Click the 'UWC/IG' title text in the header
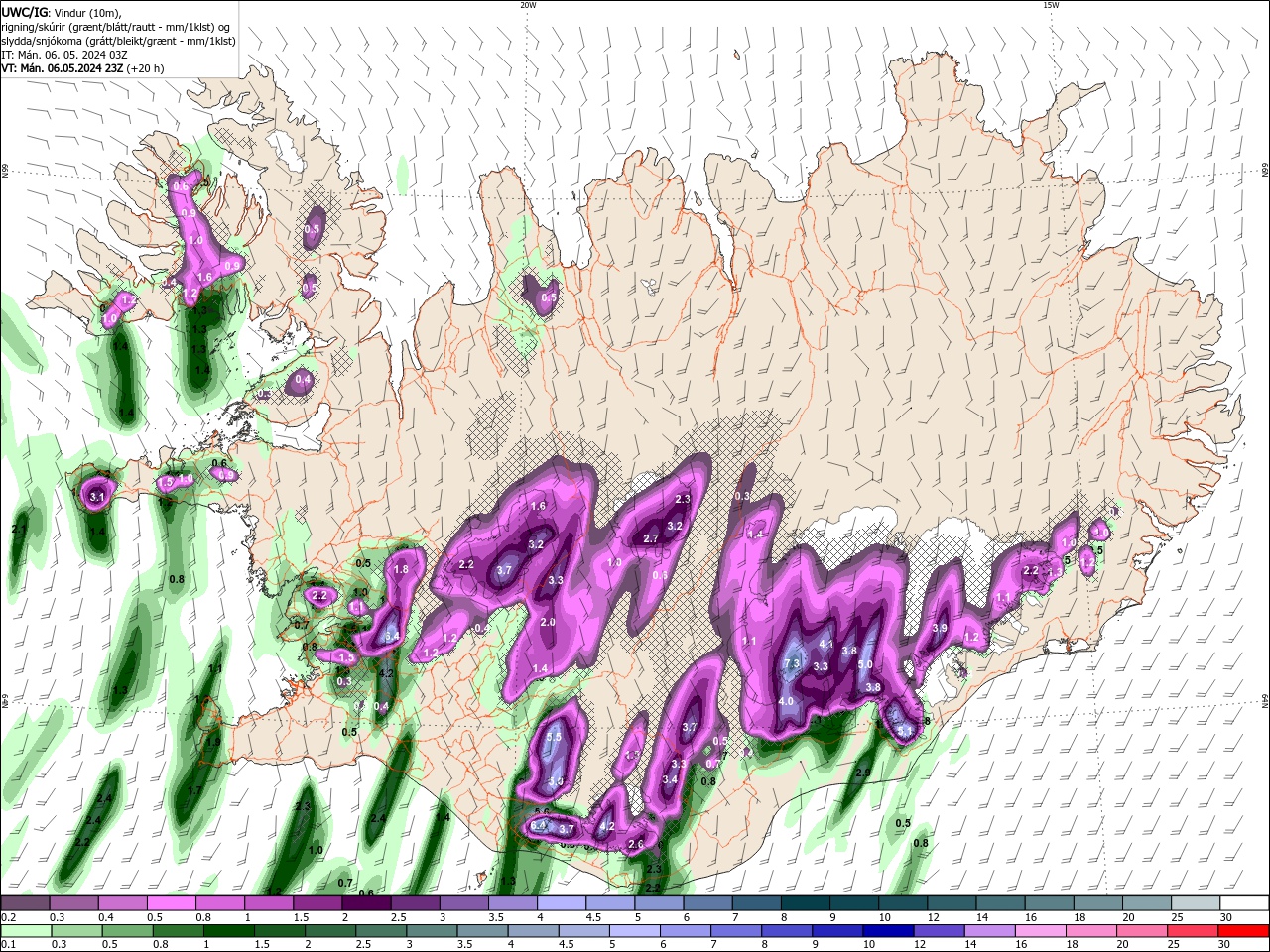Viewport: 1270px width, 952px height. 24,12
